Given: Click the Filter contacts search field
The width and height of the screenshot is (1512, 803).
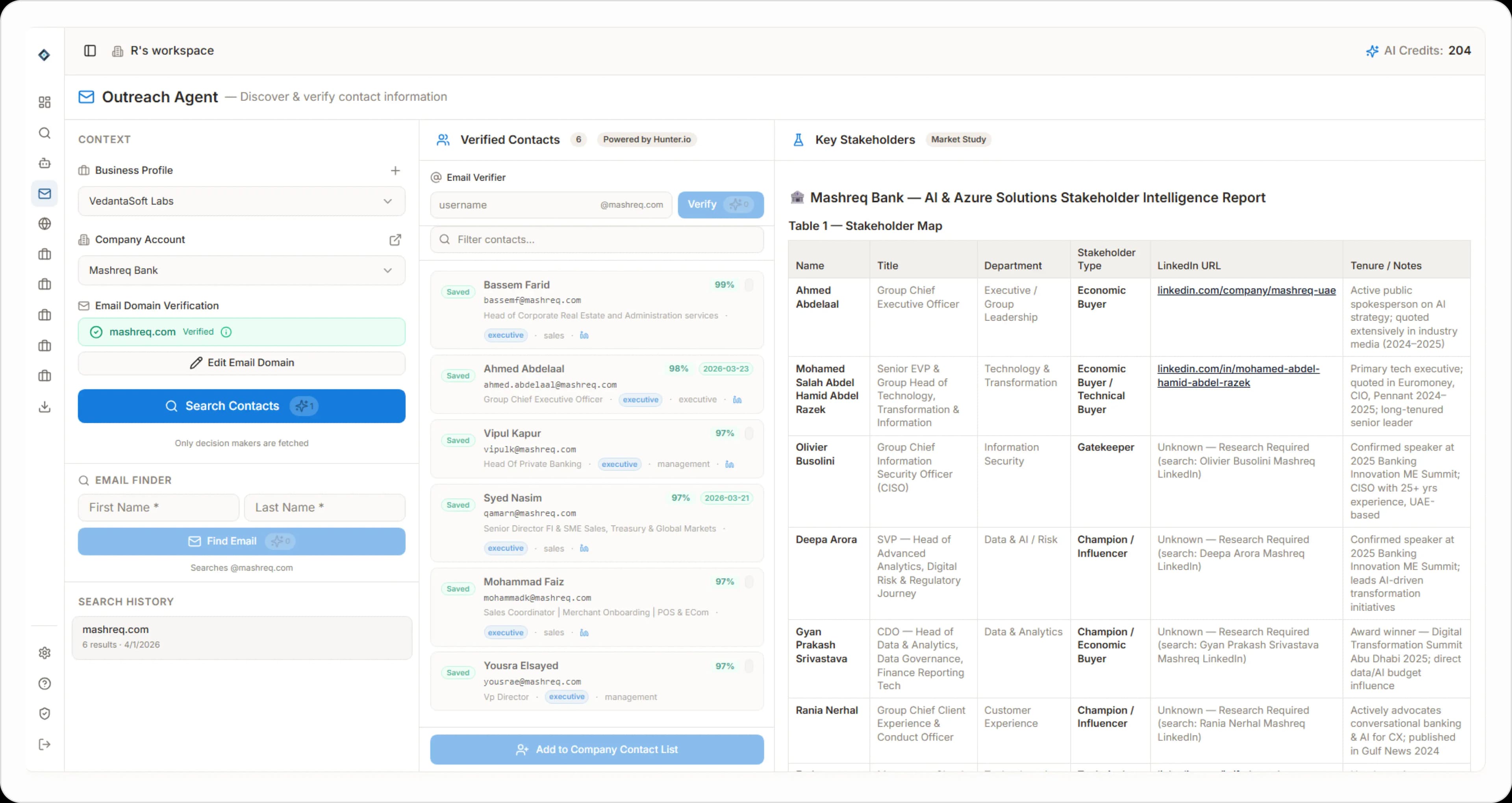Looking at the screenshot, I should coord(597,239).
